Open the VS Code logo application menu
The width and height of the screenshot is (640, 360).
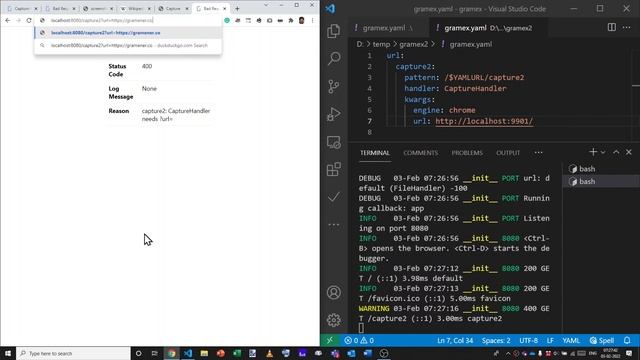coord(330,9)
